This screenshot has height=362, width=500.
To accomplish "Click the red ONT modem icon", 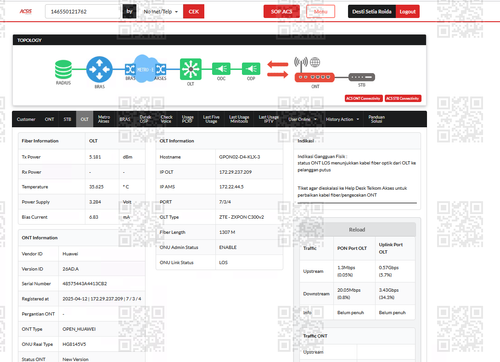I will coord(314,77).
